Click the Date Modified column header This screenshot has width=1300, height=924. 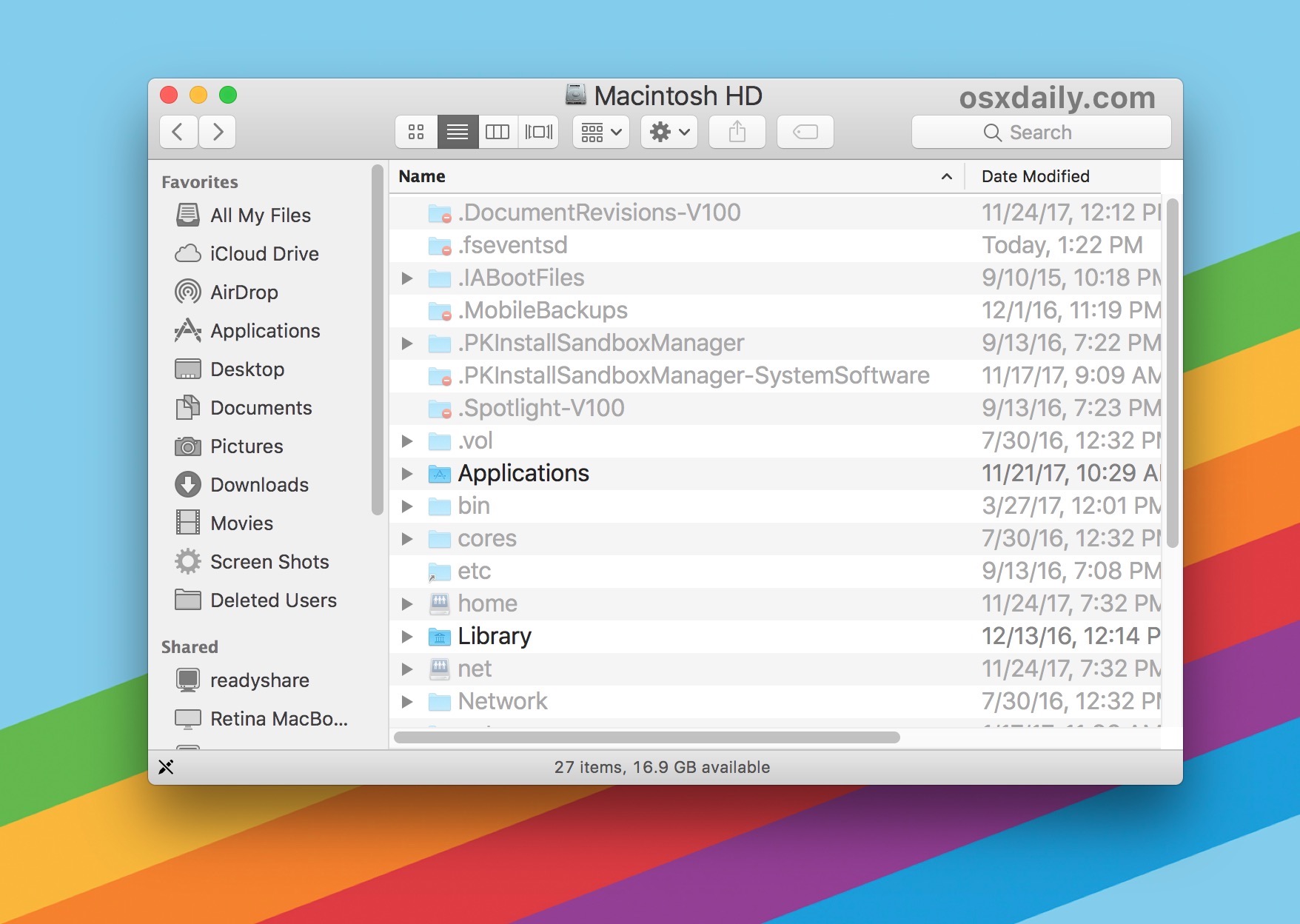tap(1035, 176)
